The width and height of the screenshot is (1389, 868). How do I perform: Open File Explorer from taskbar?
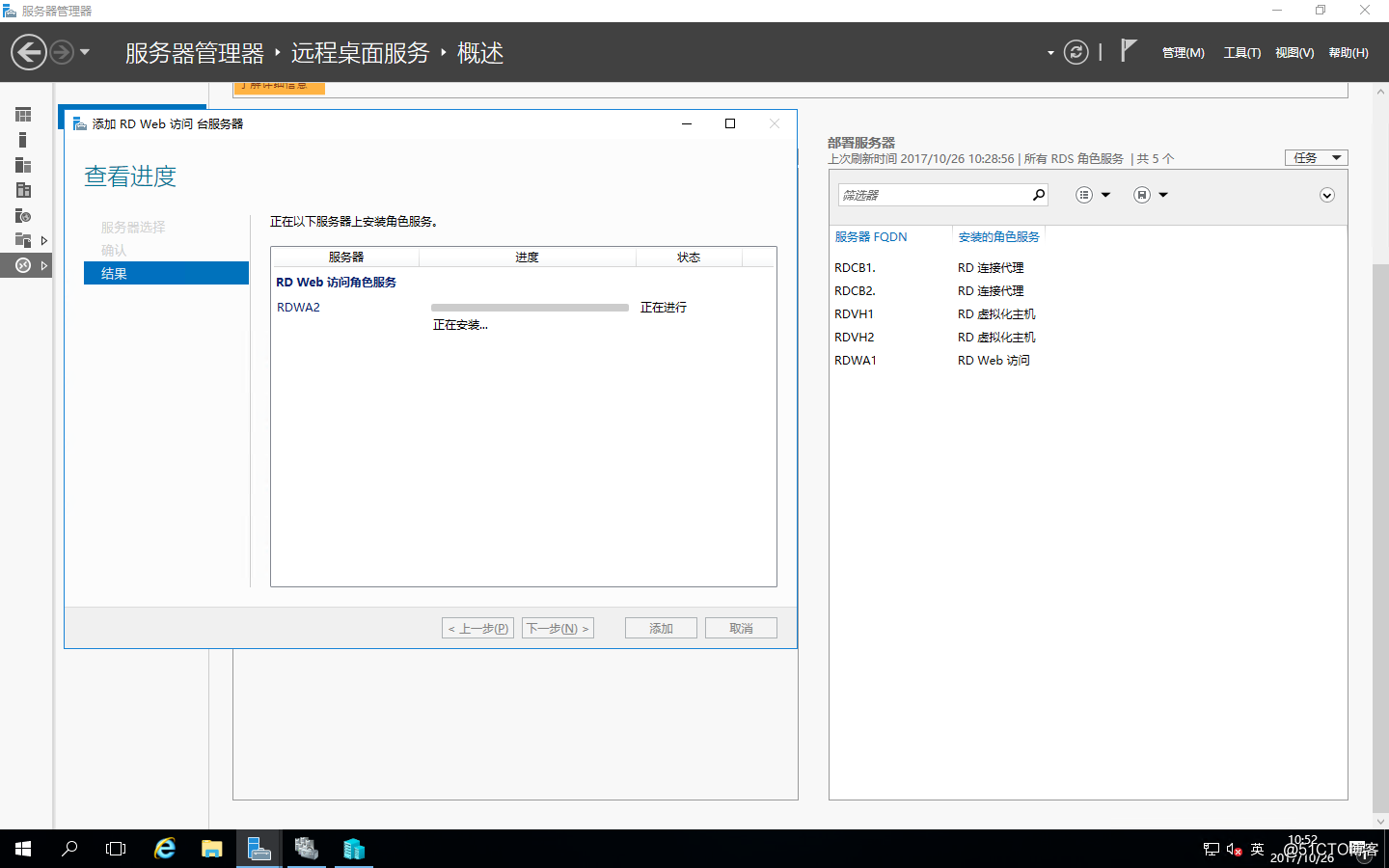(x=212, y=849)
